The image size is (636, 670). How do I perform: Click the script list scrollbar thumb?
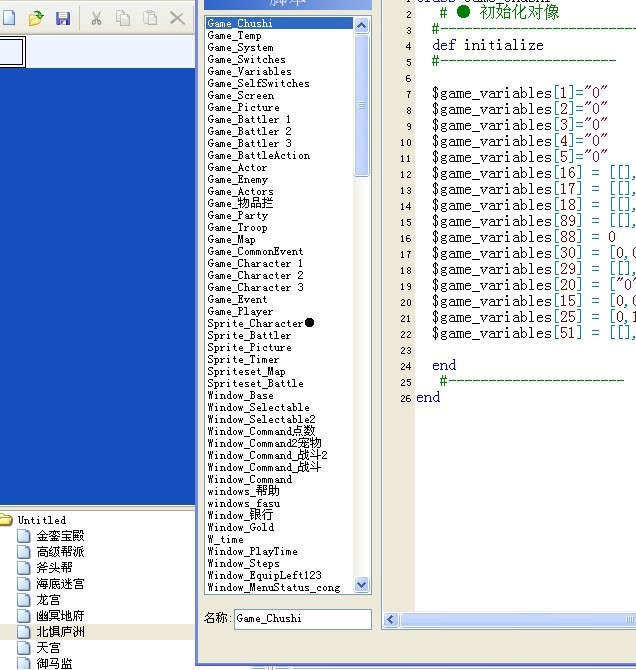tap(362, 105)
